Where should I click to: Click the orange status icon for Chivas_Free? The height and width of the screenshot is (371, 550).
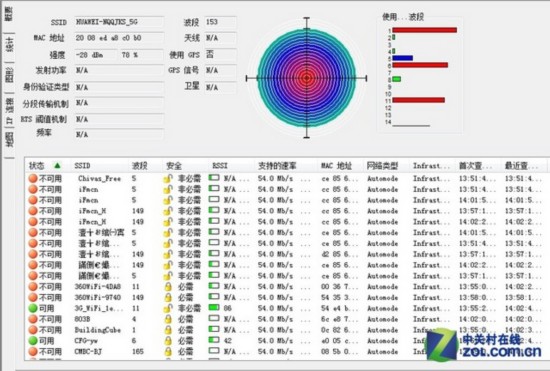tap(33, 178)
